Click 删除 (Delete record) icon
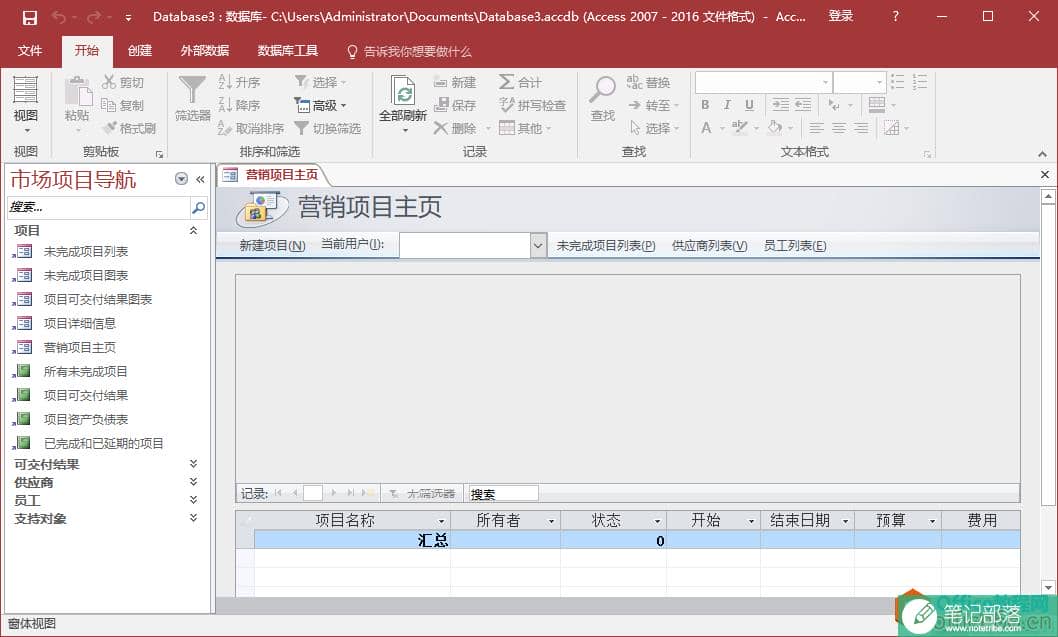 pos(441,128)
